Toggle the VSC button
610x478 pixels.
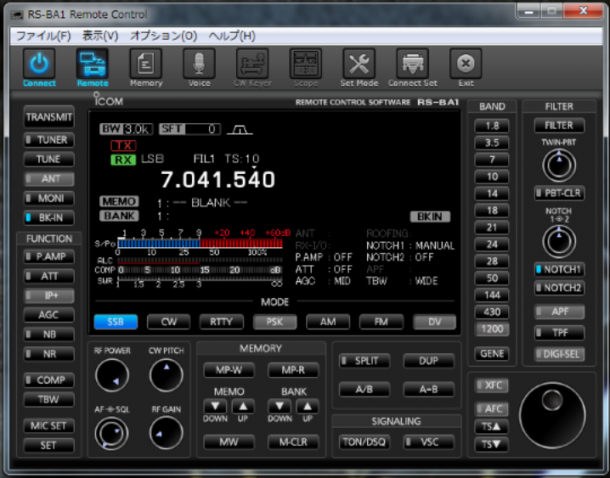(x=429, y=442)
